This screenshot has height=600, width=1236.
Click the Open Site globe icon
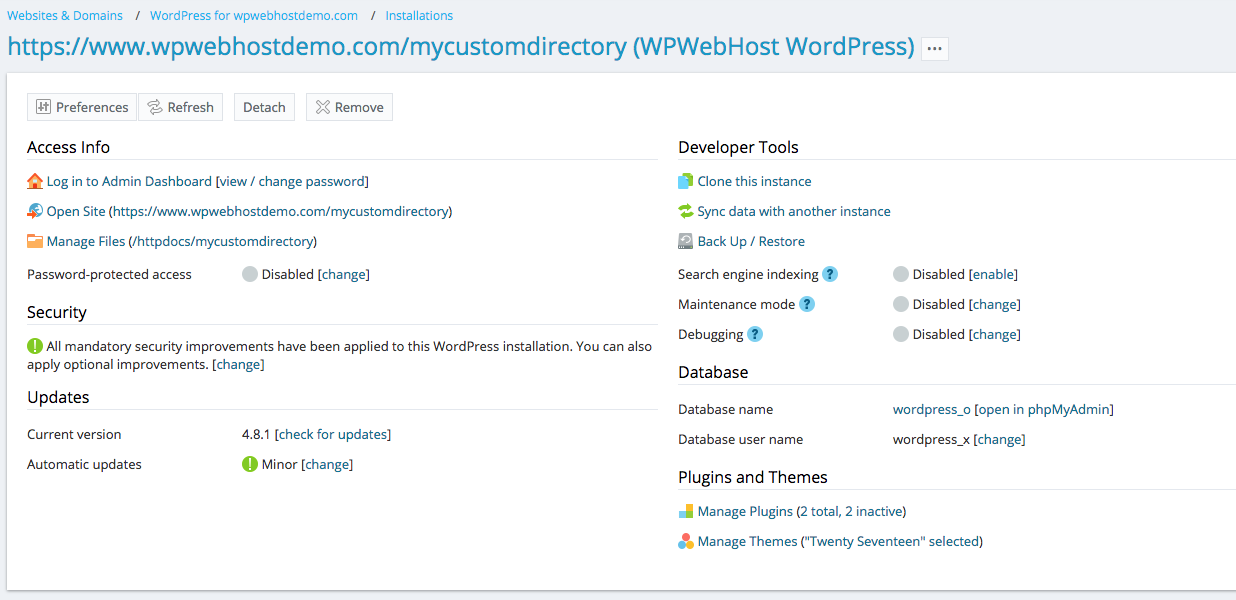click(35, 211)
